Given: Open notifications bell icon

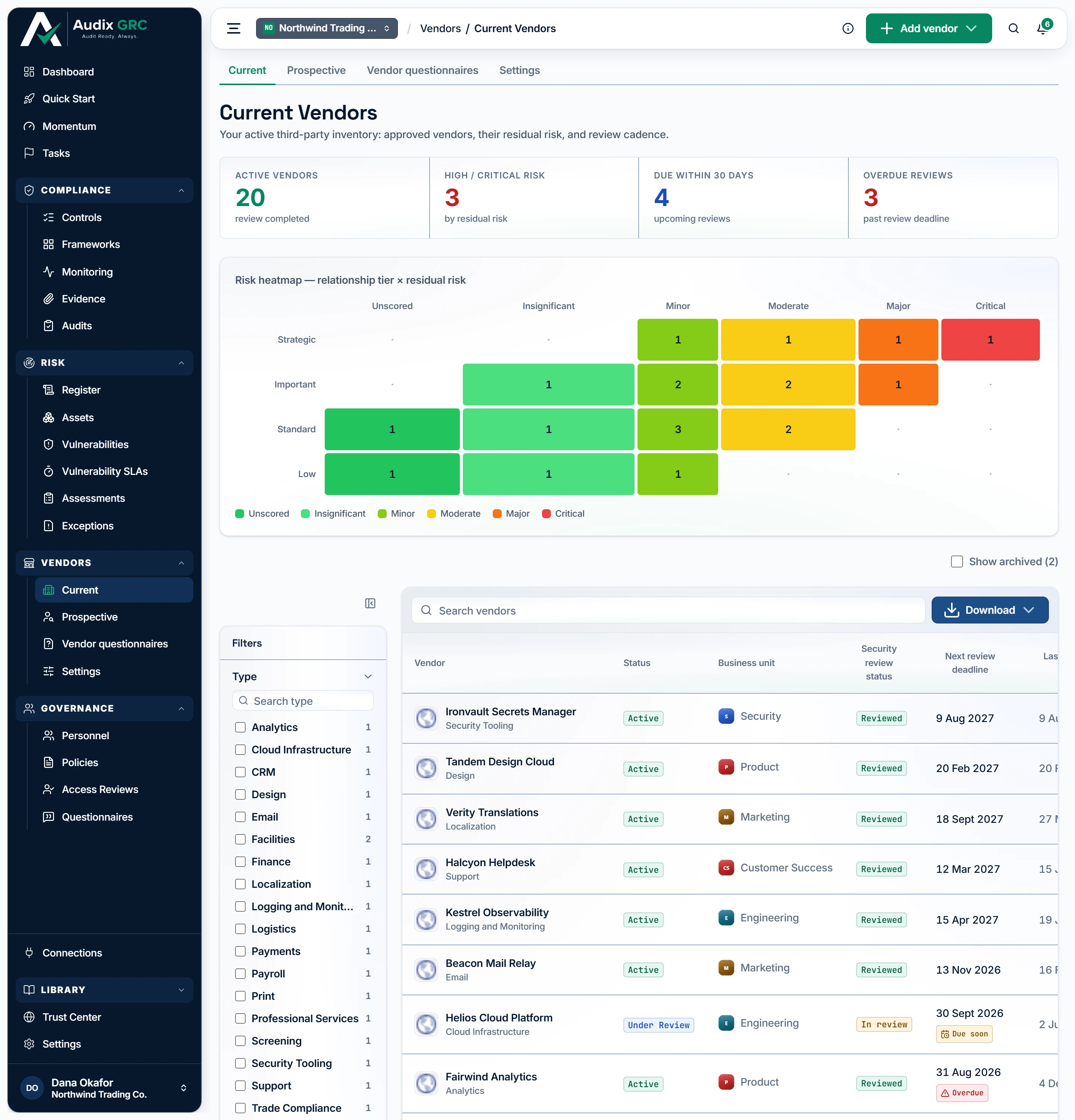Looking at the screenshot, I should [1043, 29].
